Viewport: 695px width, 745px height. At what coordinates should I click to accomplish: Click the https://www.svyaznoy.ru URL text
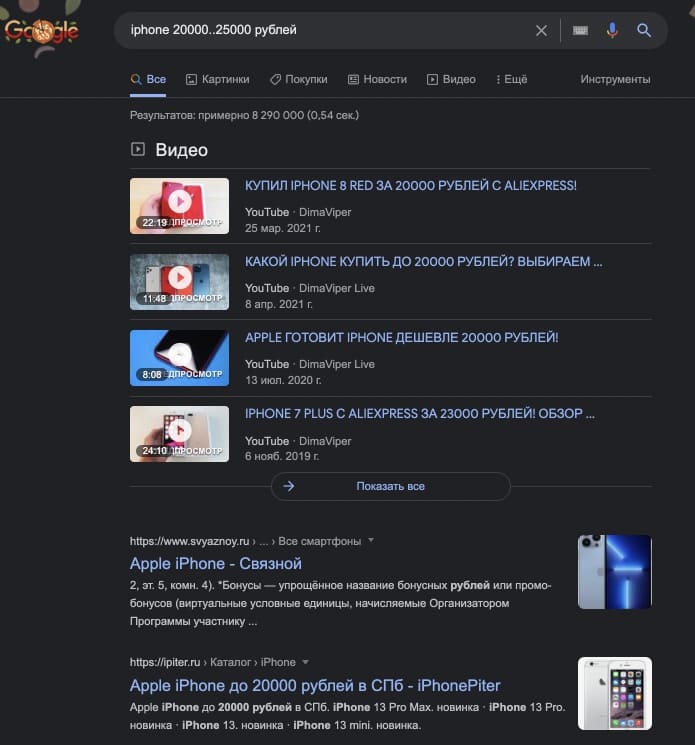(x=190, y=541)
